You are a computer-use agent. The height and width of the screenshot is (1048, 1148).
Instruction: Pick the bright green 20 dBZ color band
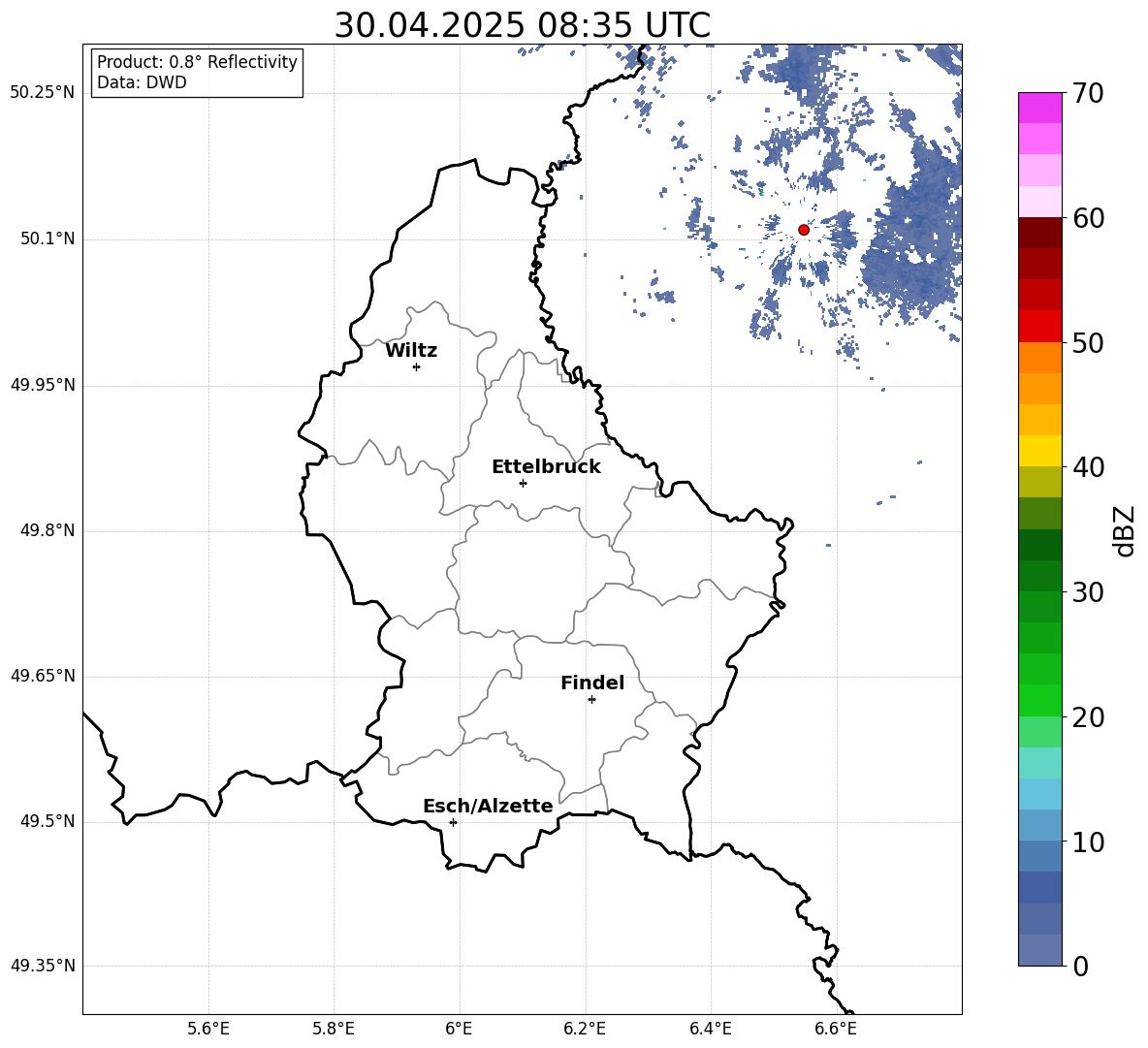coord(1039,700)
